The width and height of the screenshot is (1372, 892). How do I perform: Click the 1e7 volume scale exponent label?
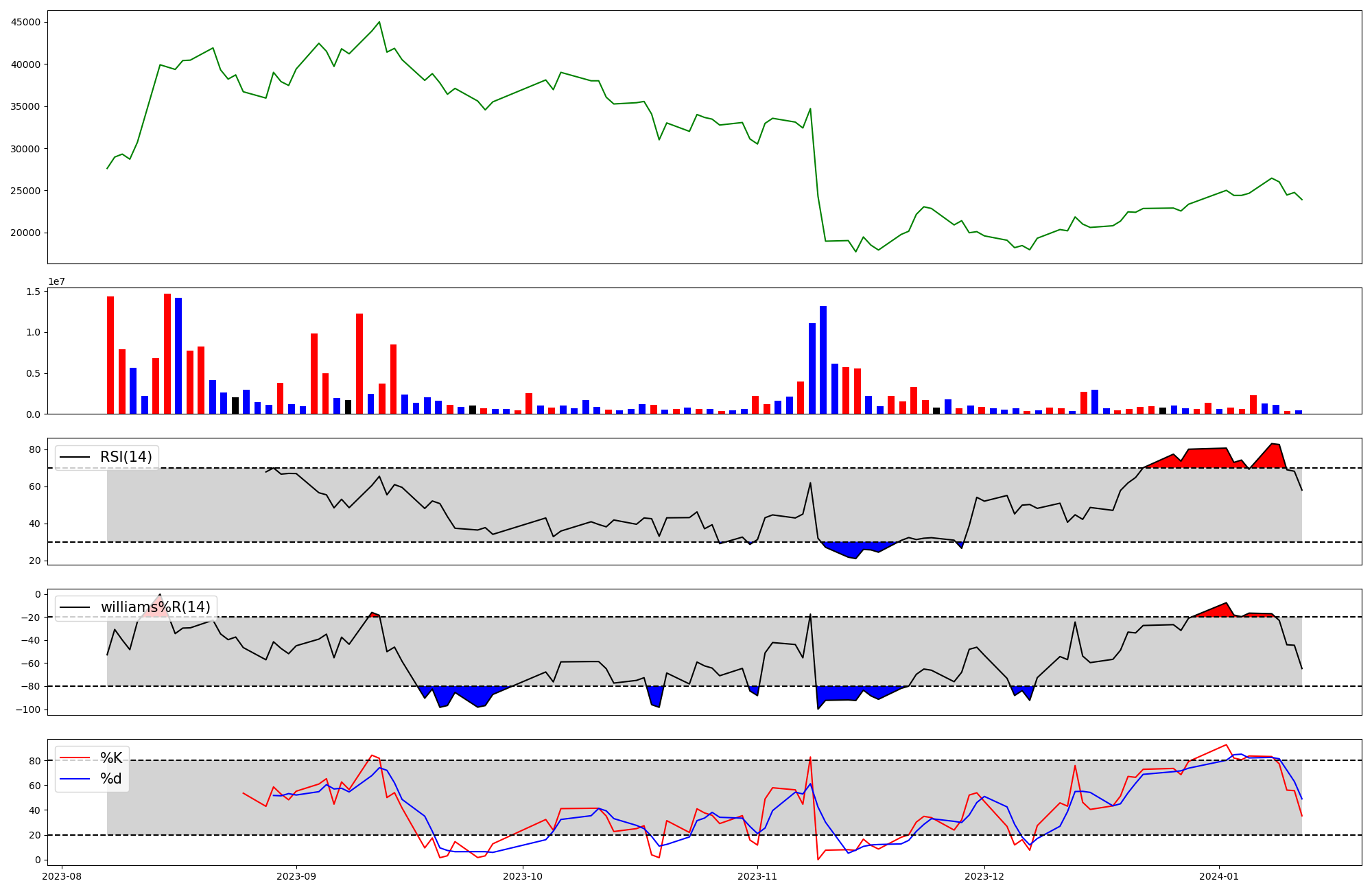point(56,282)
